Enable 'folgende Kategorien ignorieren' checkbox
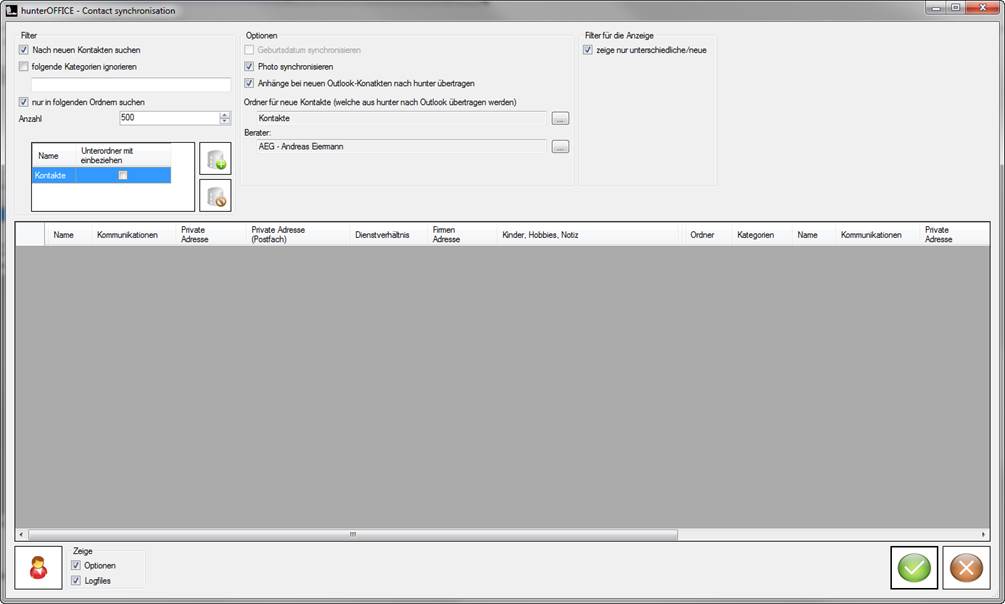 [24, 67]
